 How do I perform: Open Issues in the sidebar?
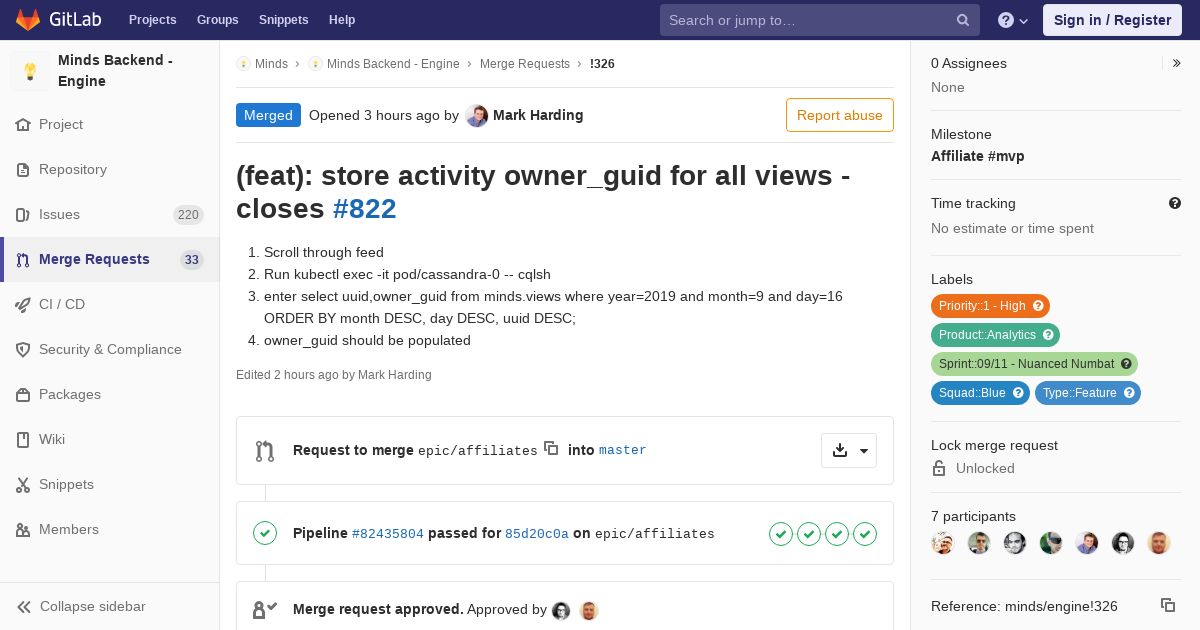(110, 215)
